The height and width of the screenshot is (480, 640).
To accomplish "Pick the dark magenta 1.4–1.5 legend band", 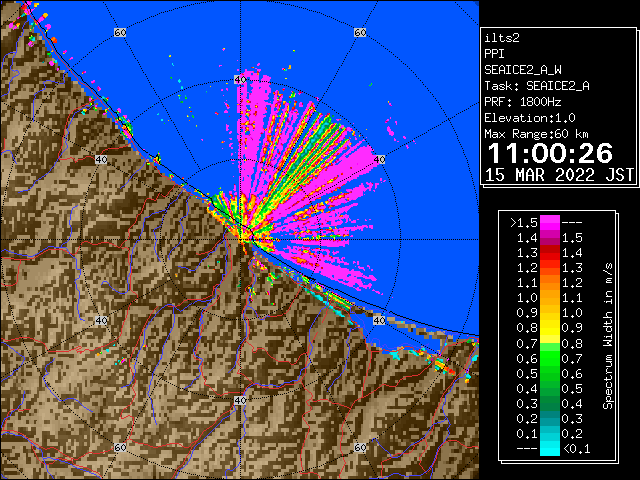I will tap(550, 238).
